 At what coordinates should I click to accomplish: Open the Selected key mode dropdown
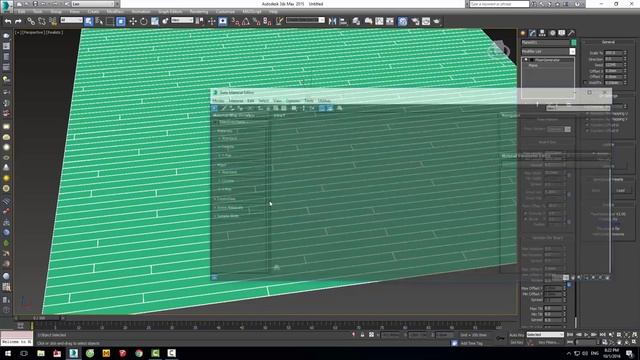coord(545,335)
